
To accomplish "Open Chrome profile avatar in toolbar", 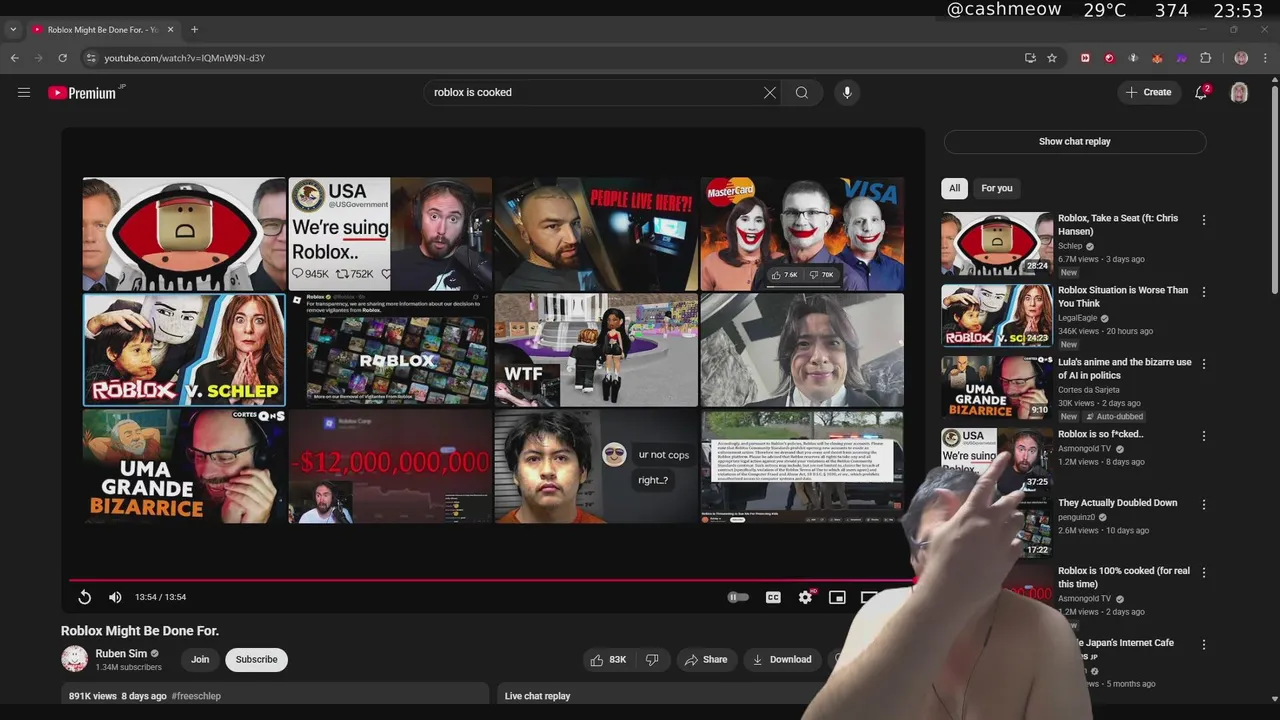I will coord(1241,58).
